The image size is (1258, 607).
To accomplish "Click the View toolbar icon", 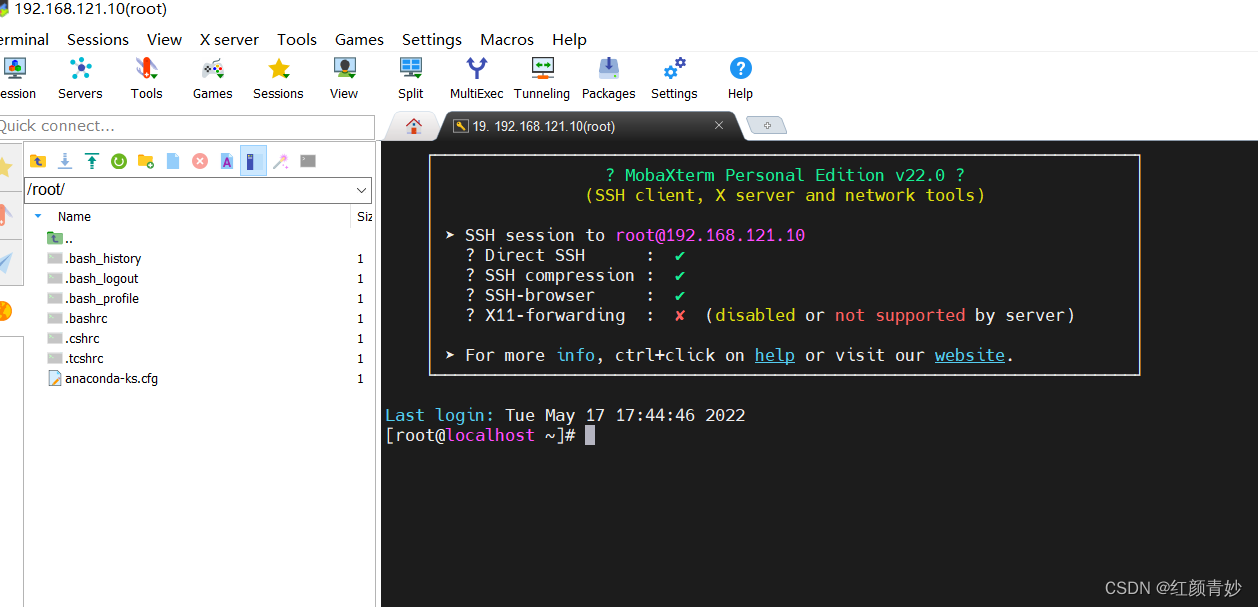I will point(344,78).
